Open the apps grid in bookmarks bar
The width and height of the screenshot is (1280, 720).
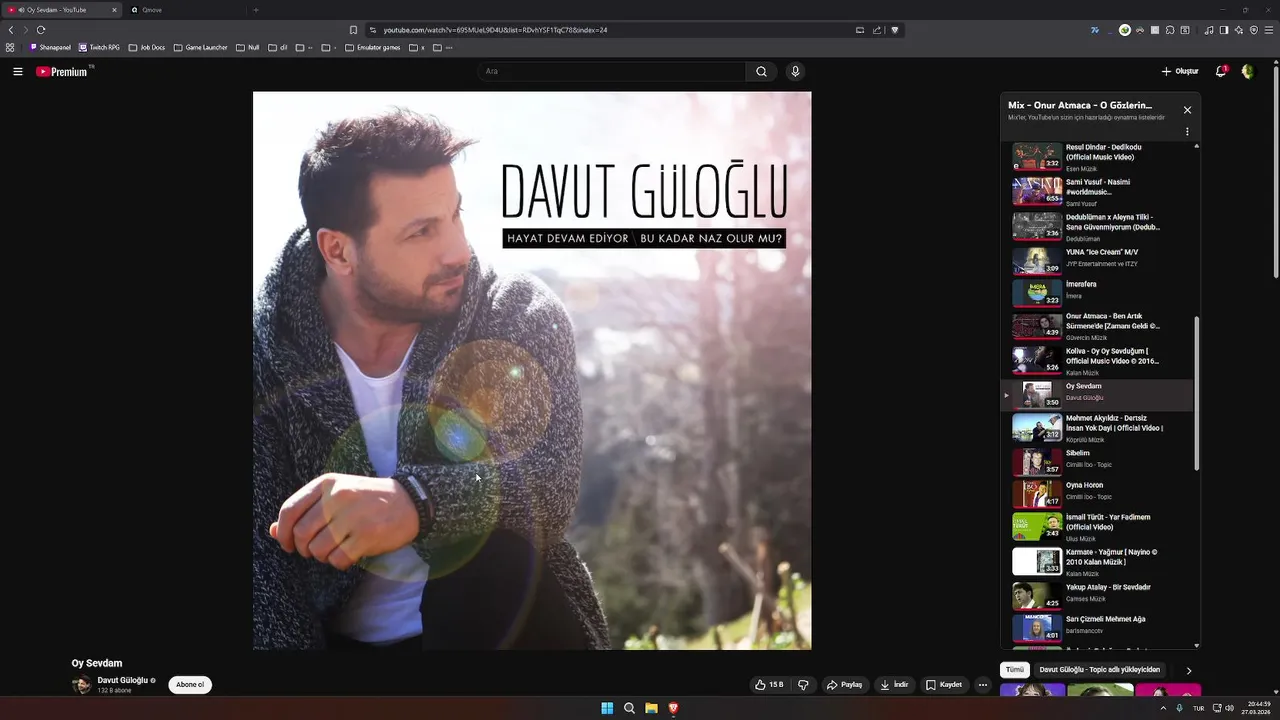click(x=10, y=47)
